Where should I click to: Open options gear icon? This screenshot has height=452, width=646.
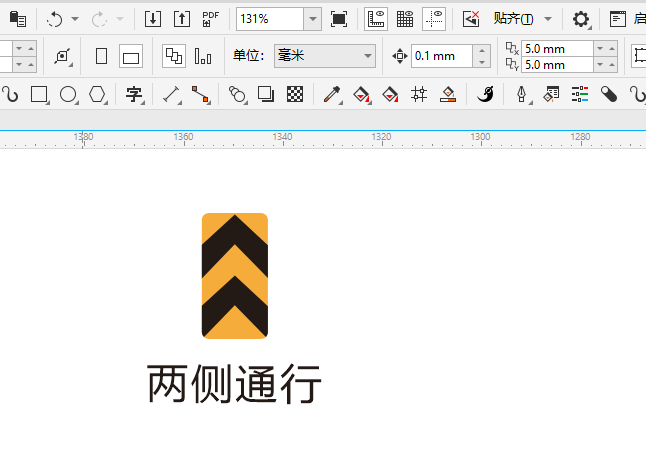point(581,19)
